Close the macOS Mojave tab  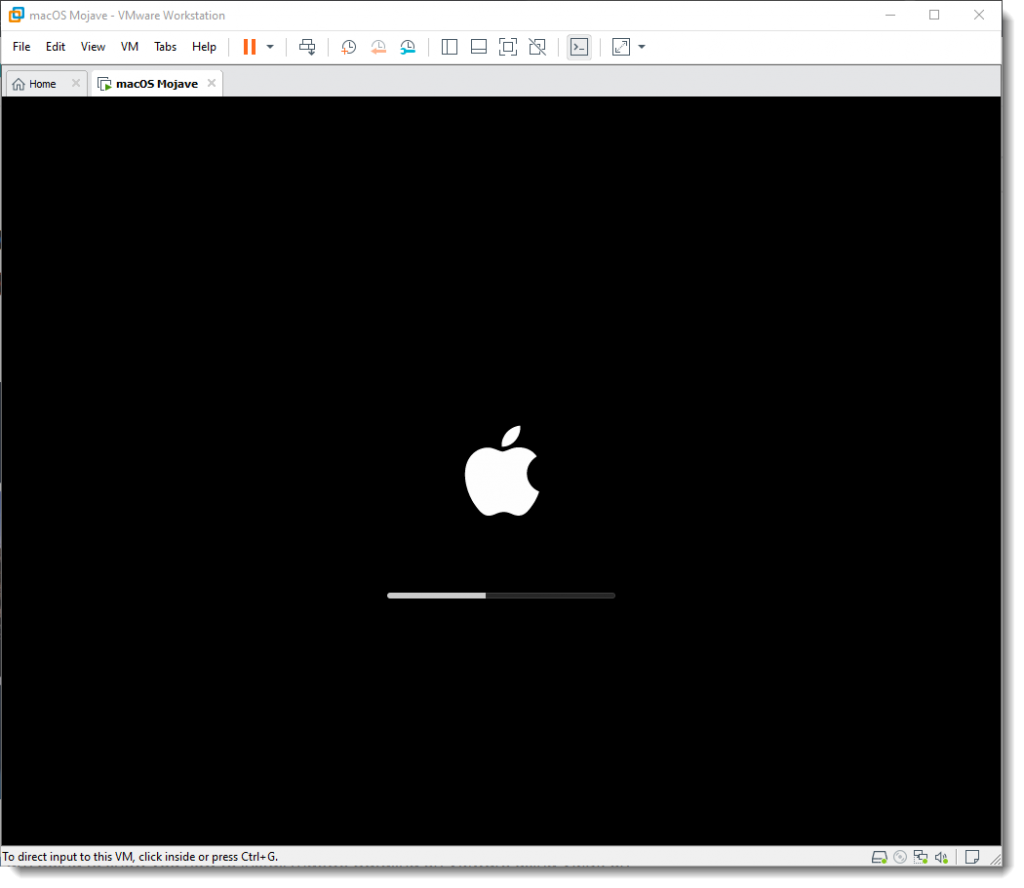(x=214, y=84)
